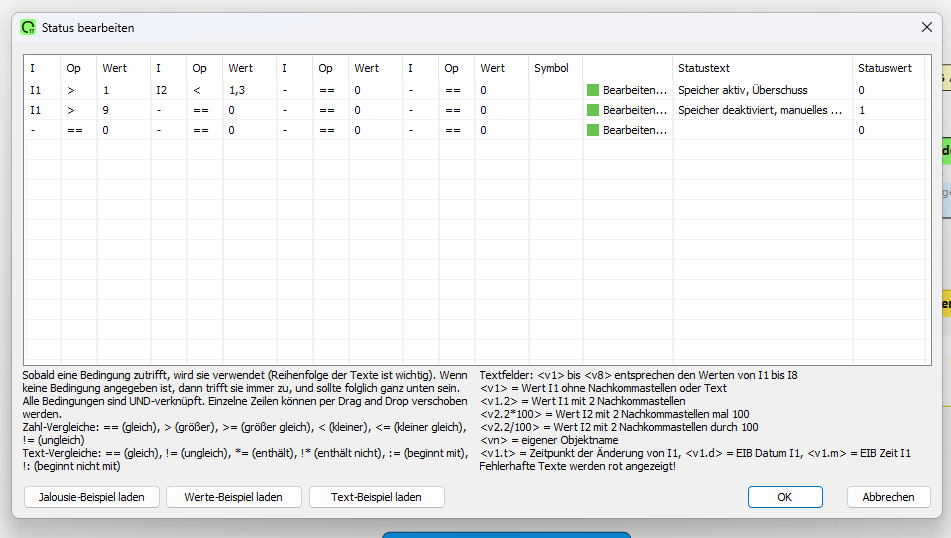Select the '<' operator cell in first row
The width and height of the screenshot is (951, 538).
click(204, 90)
